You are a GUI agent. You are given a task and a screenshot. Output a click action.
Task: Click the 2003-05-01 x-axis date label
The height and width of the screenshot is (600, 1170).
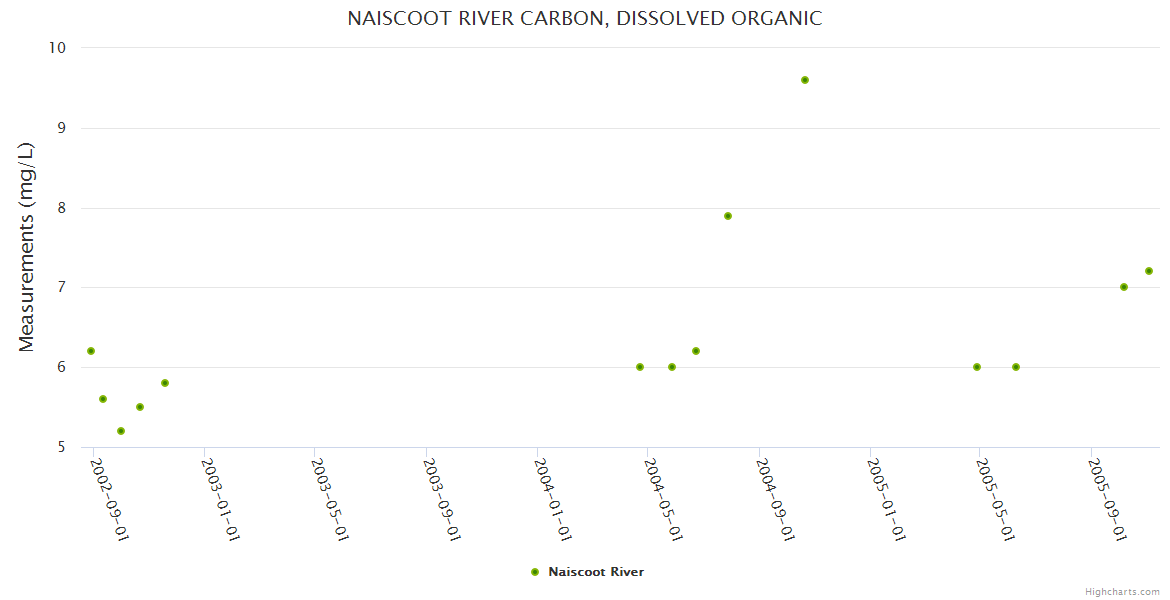(x=330, y=498)
